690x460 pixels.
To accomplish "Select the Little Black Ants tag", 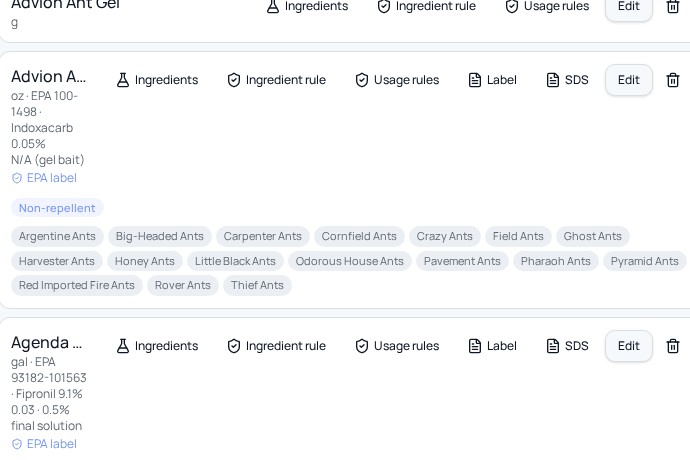I will (x=235, y=261).
